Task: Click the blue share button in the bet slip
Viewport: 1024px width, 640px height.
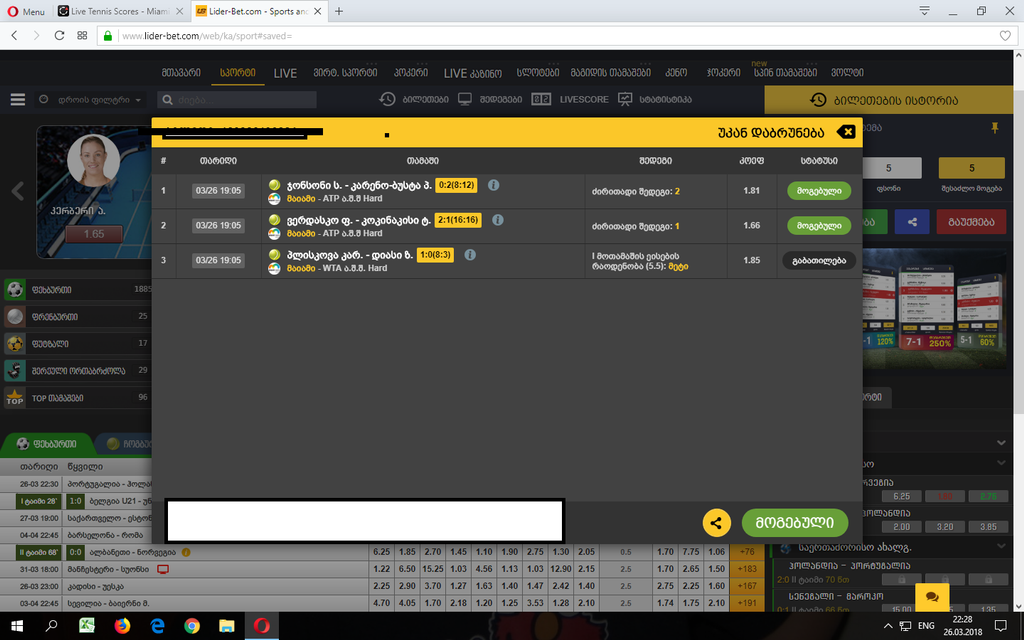Action: tap(912, 222)
